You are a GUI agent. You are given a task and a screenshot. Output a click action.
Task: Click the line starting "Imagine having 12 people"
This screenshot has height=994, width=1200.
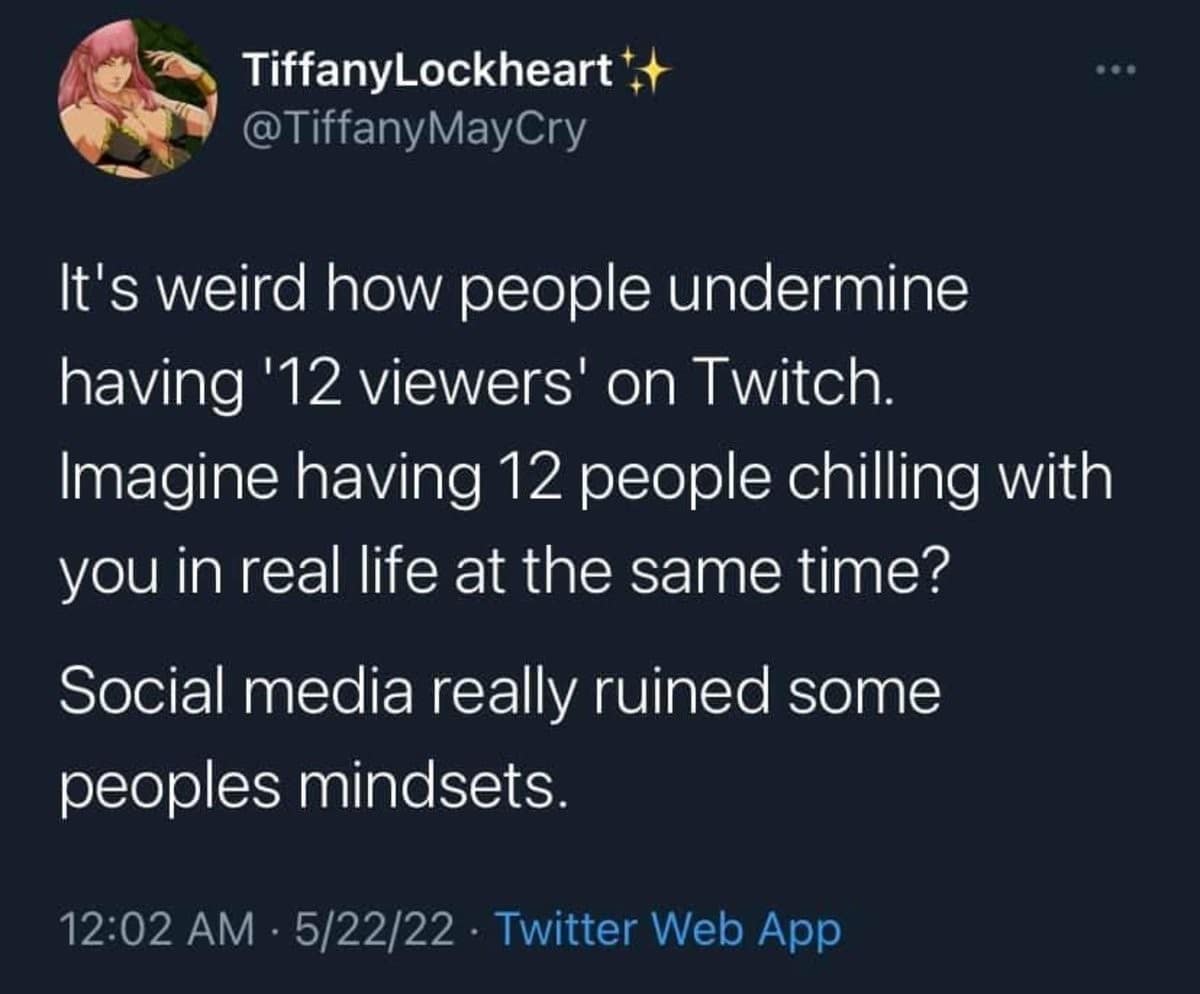point(585,479)
